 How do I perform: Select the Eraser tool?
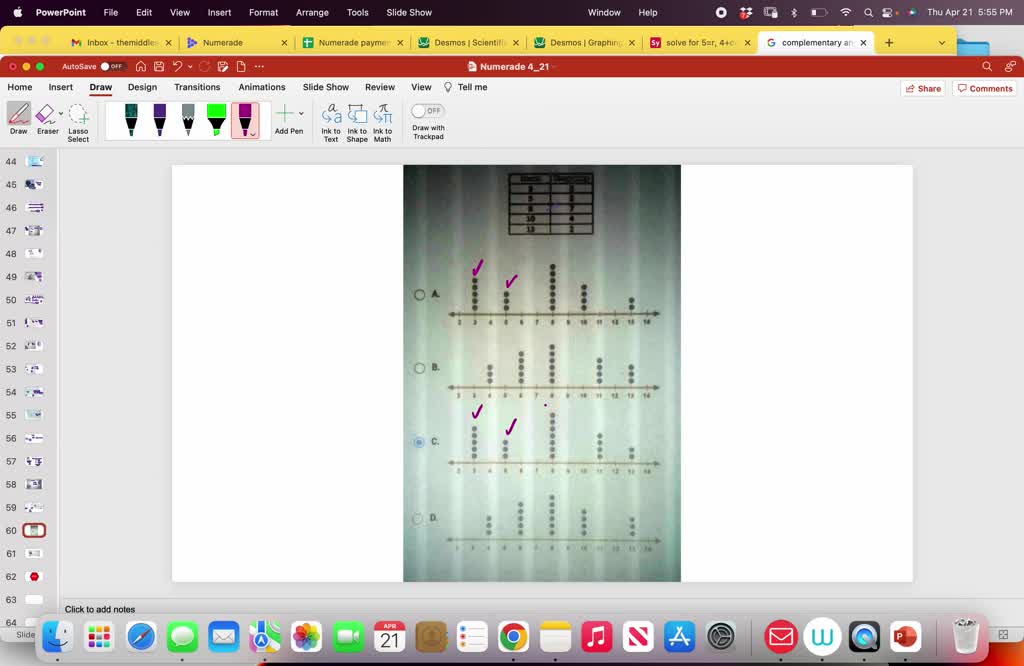(45, 119)
